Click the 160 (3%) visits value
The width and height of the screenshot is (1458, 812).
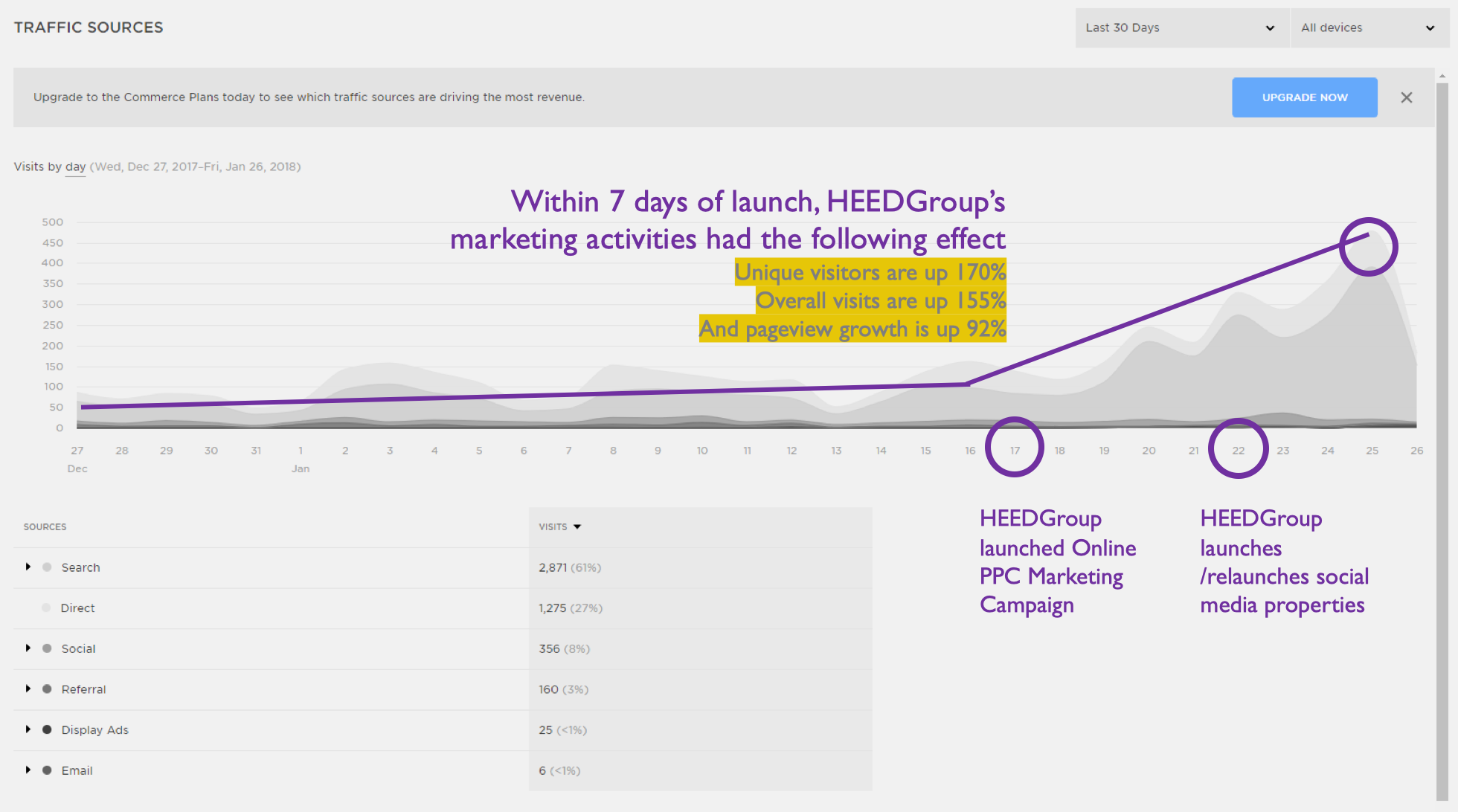click(563, 689)
